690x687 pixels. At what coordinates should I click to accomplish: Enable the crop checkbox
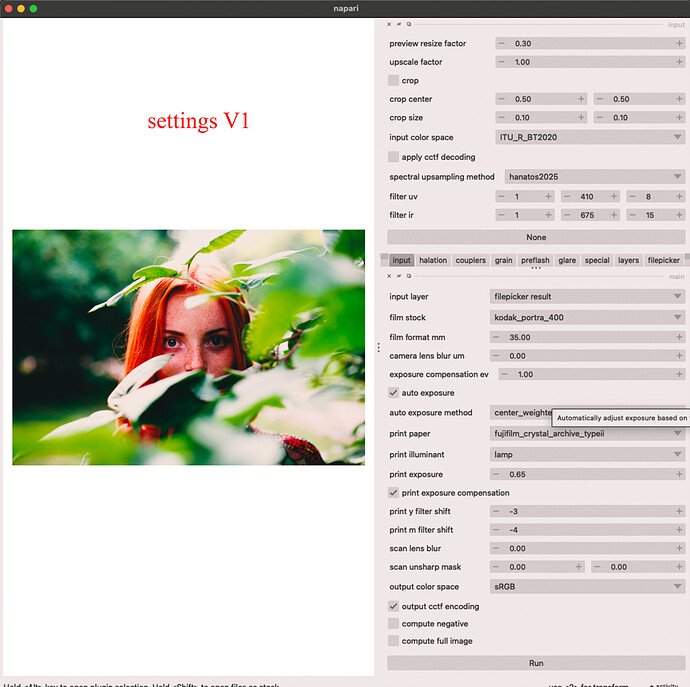[393, 81]
